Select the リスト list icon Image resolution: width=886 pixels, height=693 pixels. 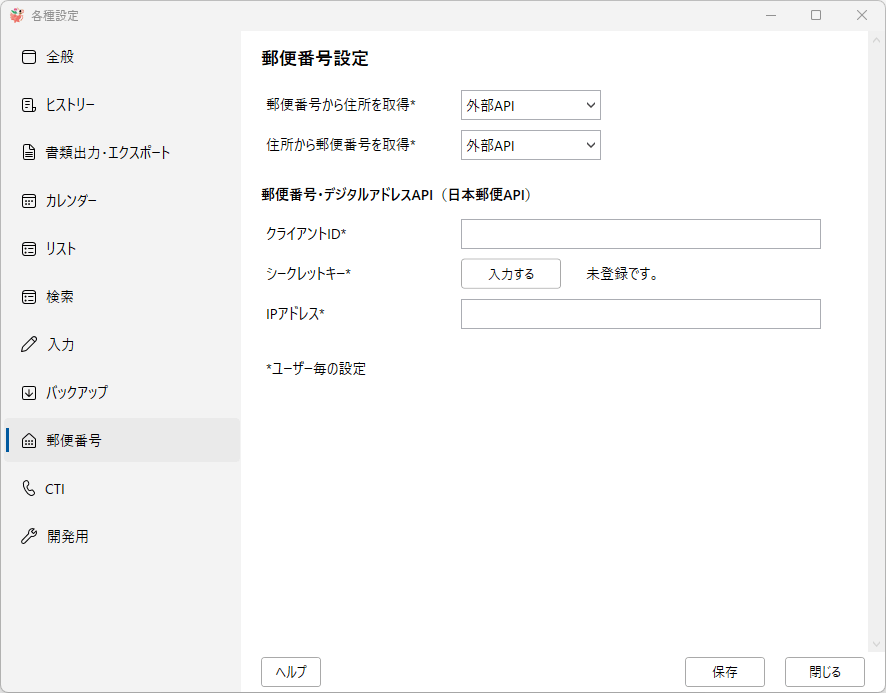[29, 249]
